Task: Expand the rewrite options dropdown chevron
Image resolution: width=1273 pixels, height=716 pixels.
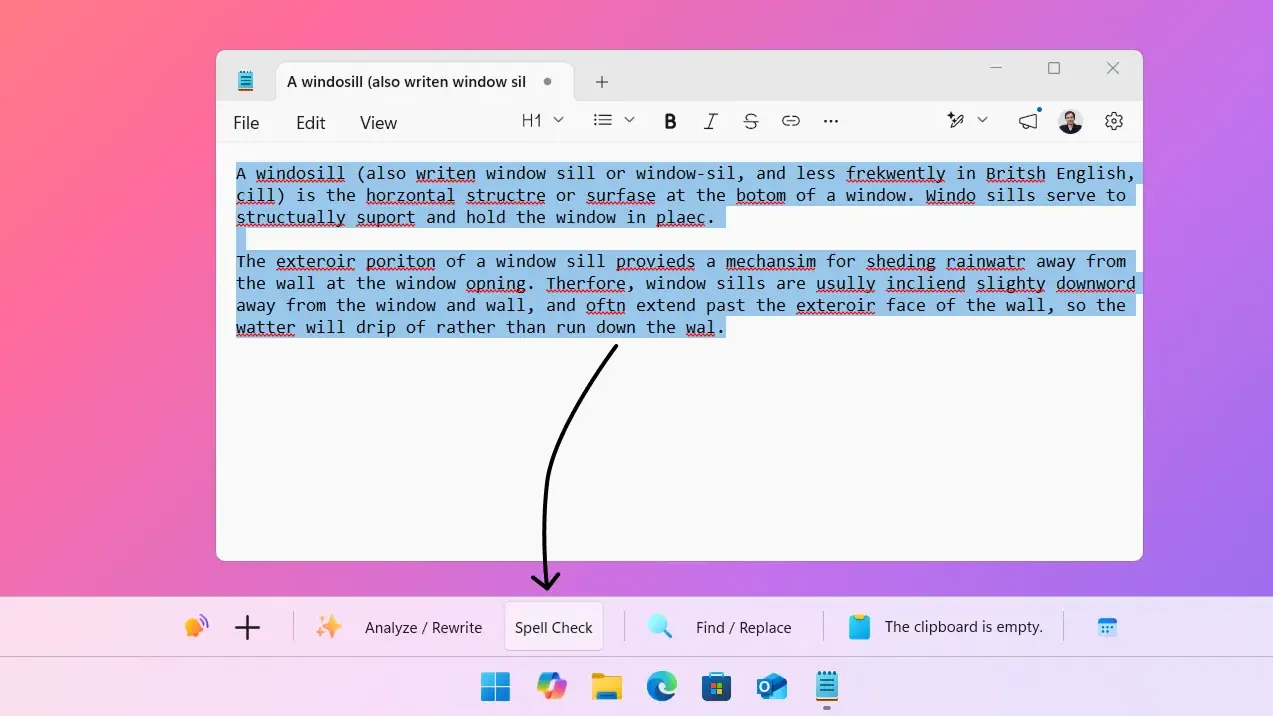Action: click(x=982, y=120)
